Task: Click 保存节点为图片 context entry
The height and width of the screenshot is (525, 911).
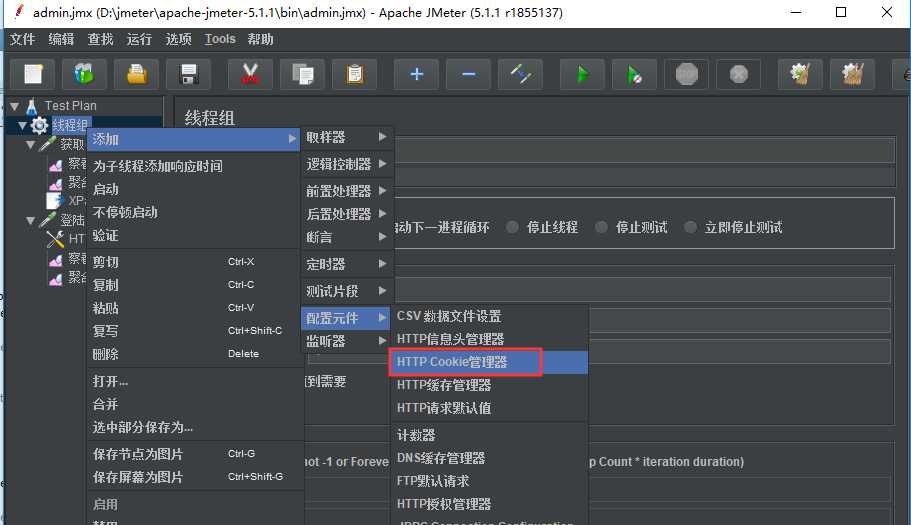Action: [x=194, y=454]
